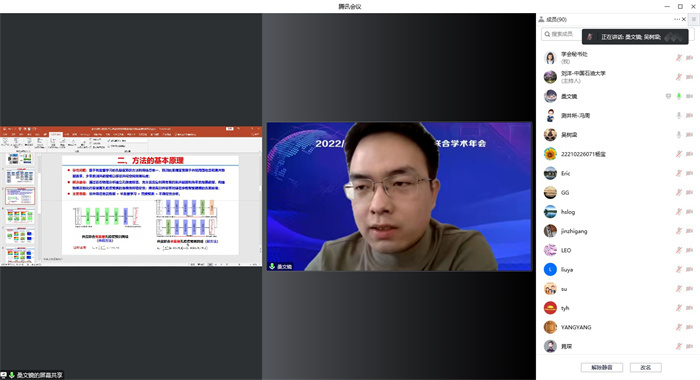Click the 成员(90) members panel title
The image size is (700, 380).
pyautogui.click(x=556, y=19)
